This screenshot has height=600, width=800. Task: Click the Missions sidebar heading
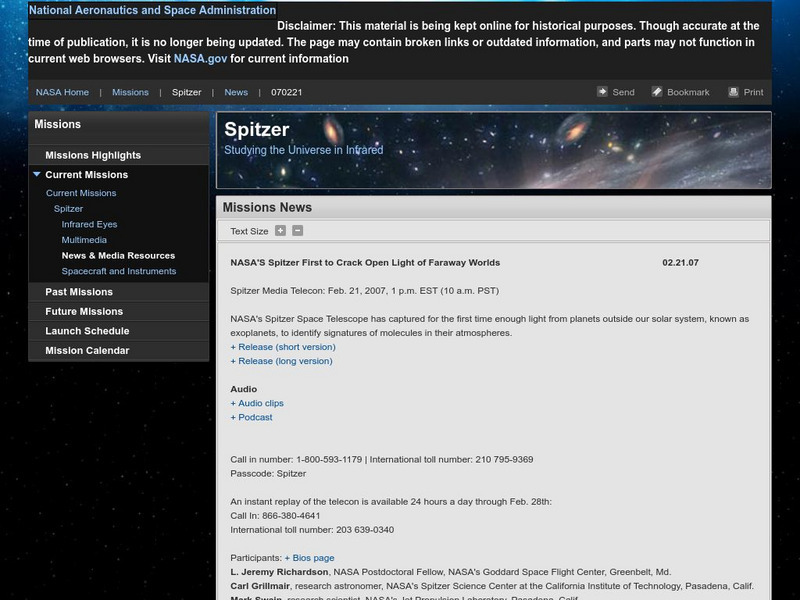pos(57,124)
